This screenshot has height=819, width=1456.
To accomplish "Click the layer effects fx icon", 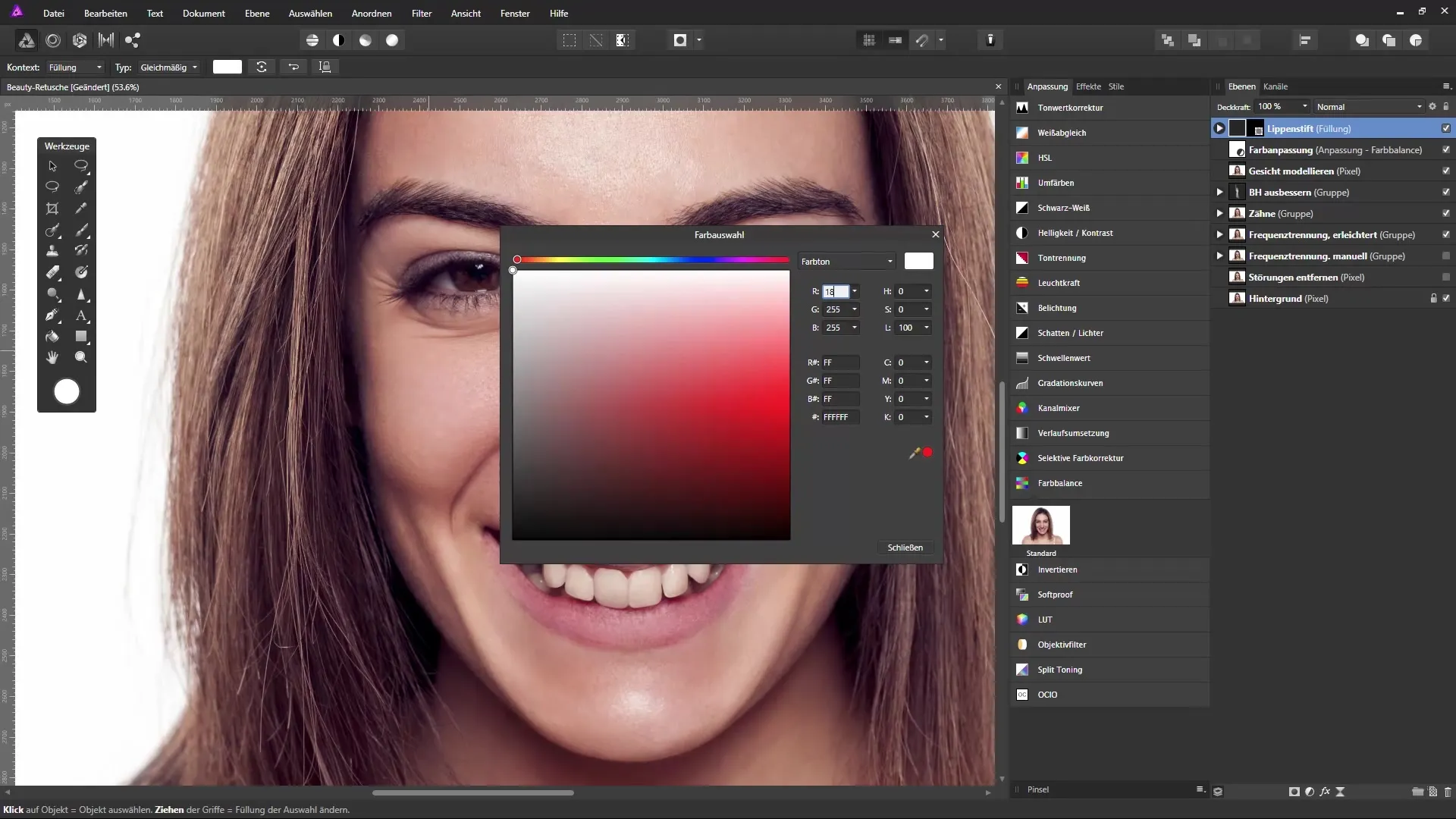I will [x=1325, y=791].
